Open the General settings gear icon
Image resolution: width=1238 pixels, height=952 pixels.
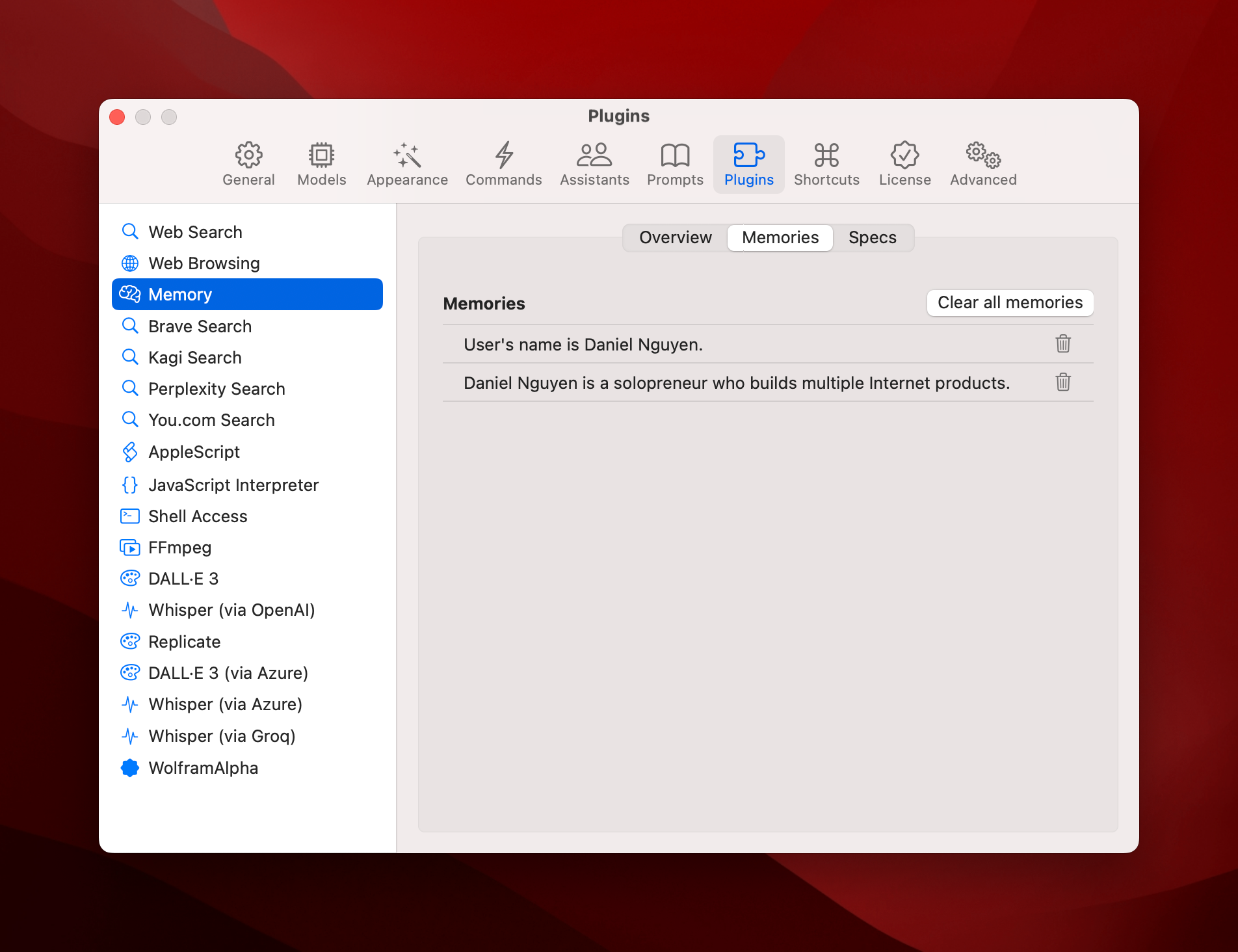(248, 155)
